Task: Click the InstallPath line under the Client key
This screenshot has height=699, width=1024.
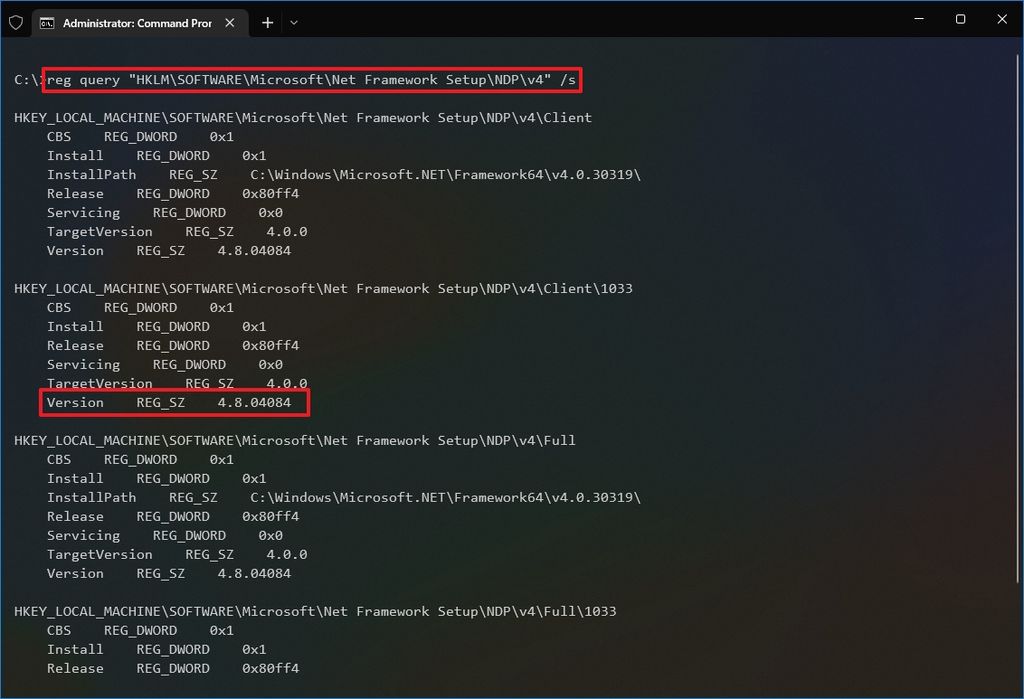Action: pos(344,174)
